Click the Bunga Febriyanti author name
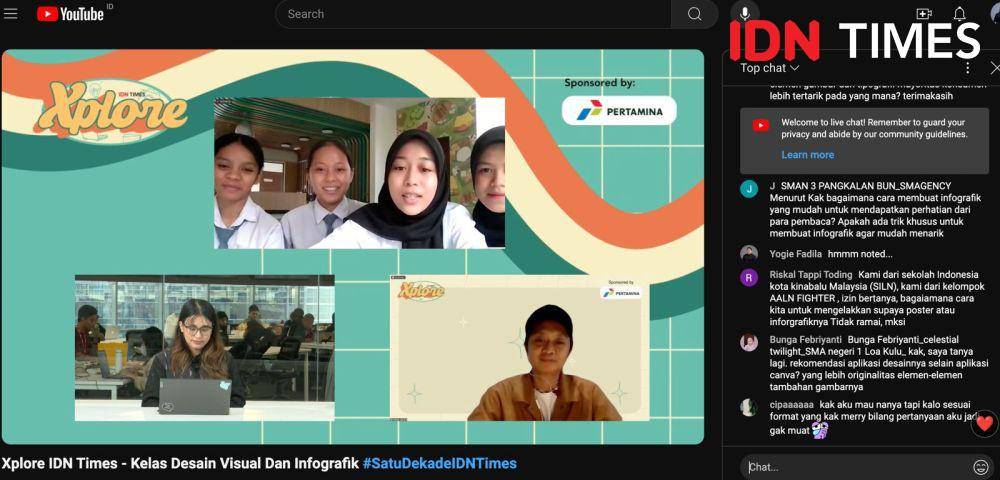This screenshot has height=480, width=1000. pyautogui.click(x=805, y=339)
